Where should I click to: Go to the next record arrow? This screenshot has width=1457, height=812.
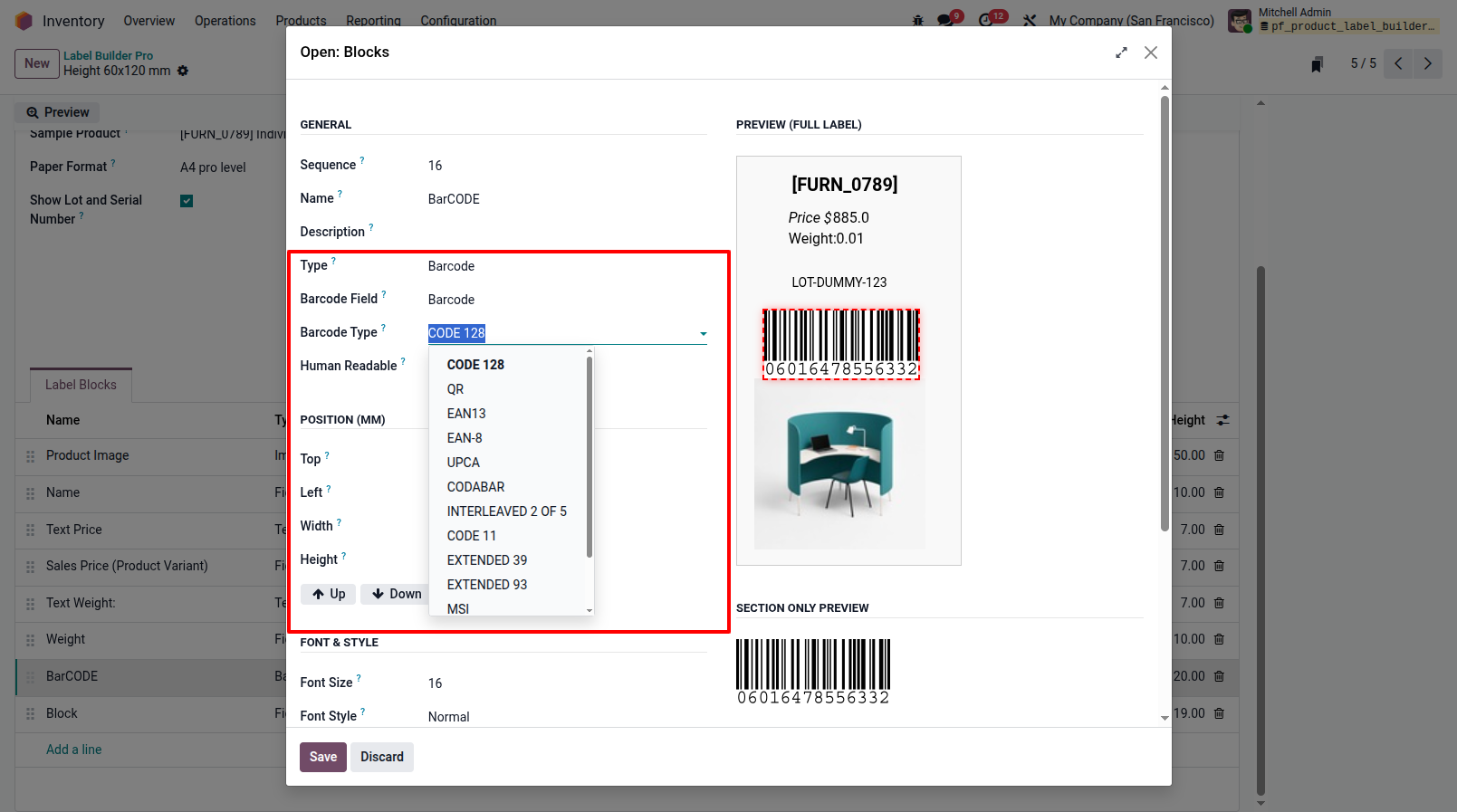coord(1428,63)
